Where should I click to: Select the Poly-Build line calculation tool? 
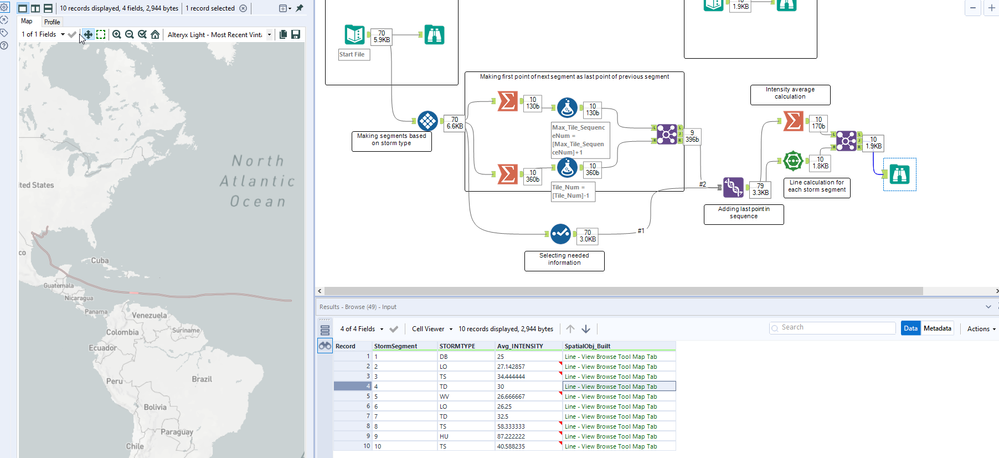[793, 161]
